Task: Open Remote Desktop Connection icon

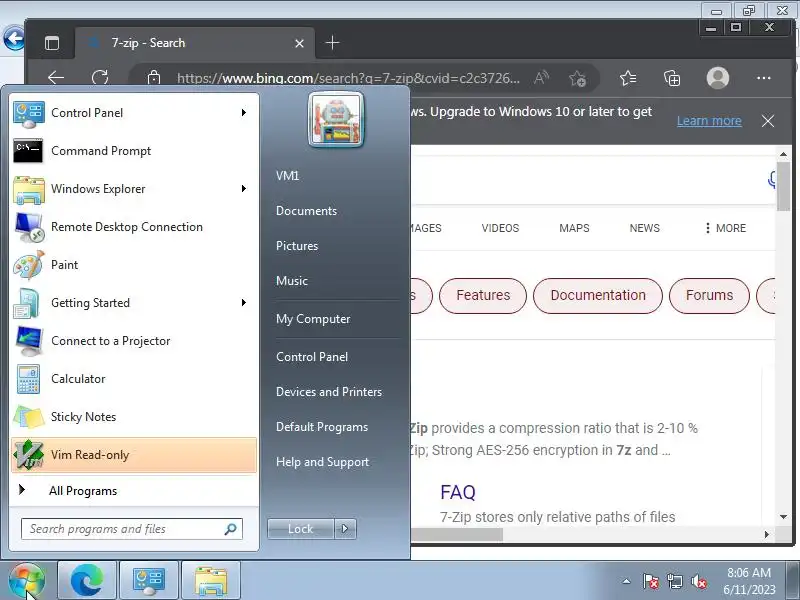Action: click(x=29, y=227)
